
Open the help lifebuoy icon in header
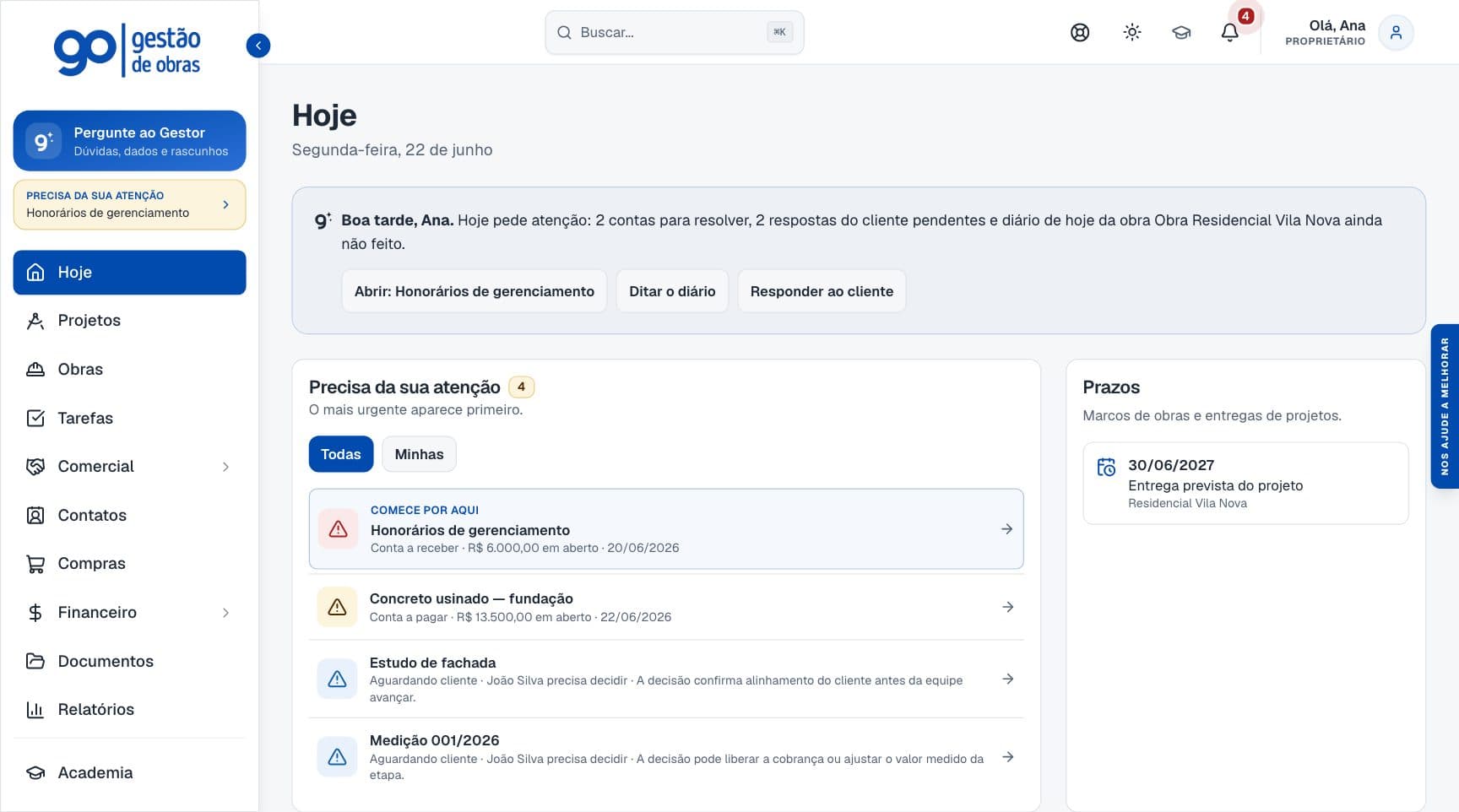(1080, 33)
